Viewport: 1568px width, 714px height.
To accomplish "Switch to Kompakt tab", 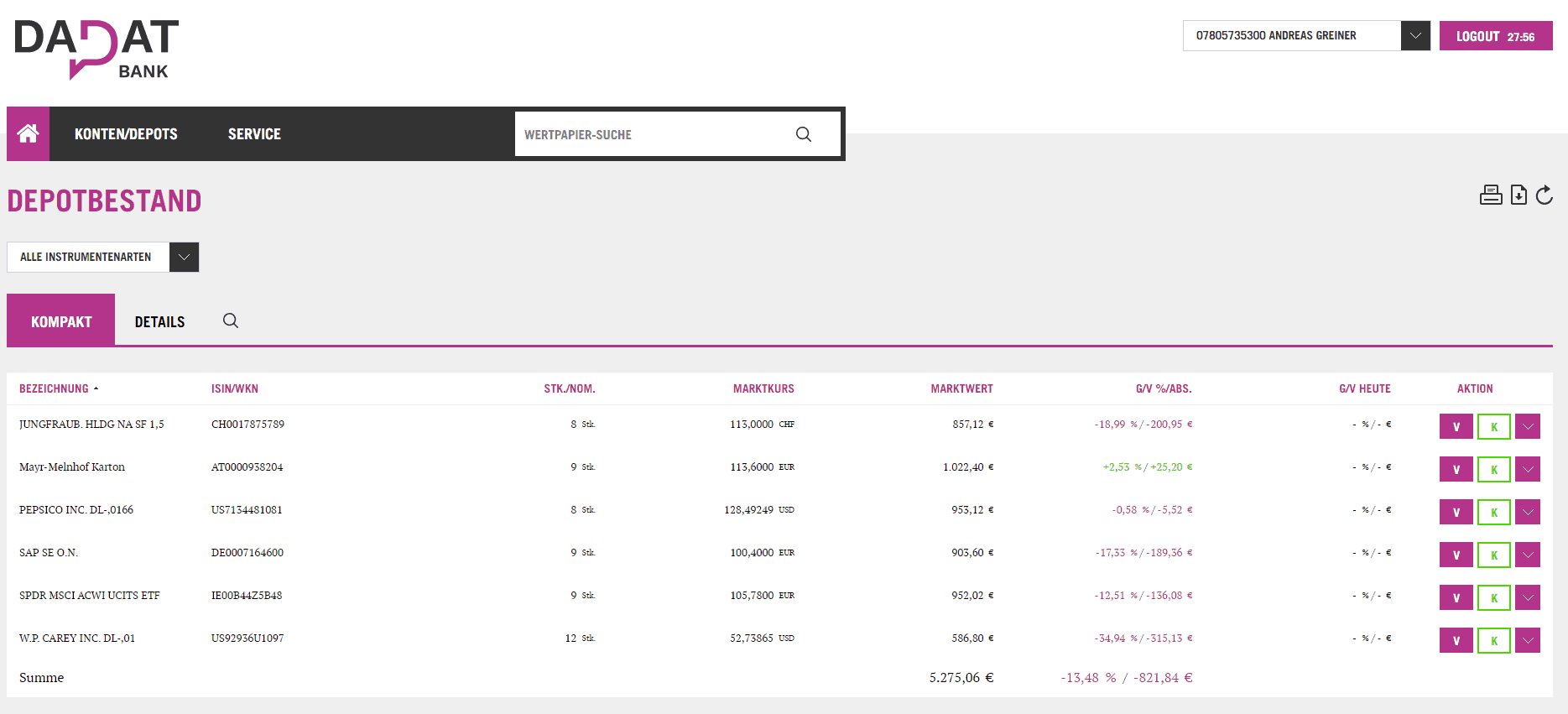I will 61,320.
